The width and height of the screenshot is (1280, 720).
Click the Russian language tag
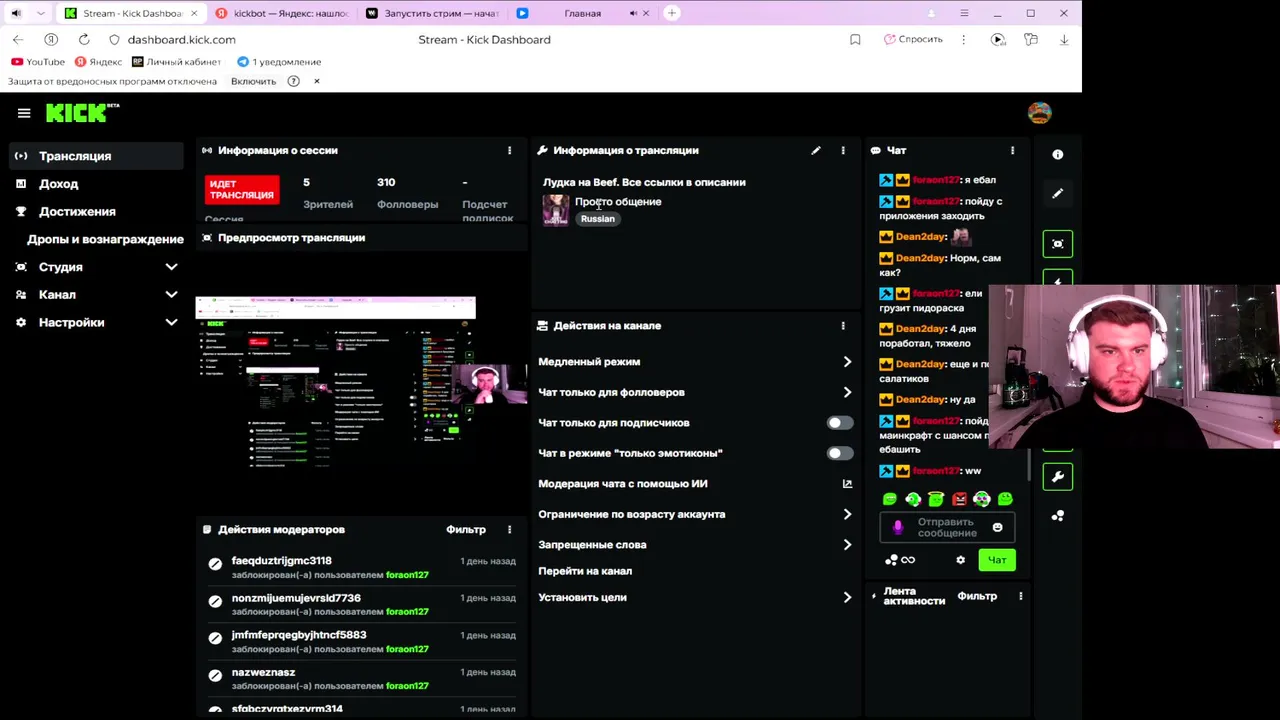click(x=598, y=219)
